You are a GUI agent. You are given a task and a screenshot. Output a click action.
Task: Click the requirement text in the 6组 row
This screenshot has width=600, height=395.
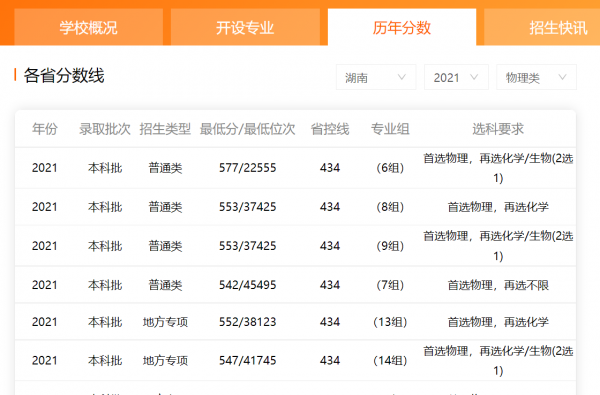[498, 168]
